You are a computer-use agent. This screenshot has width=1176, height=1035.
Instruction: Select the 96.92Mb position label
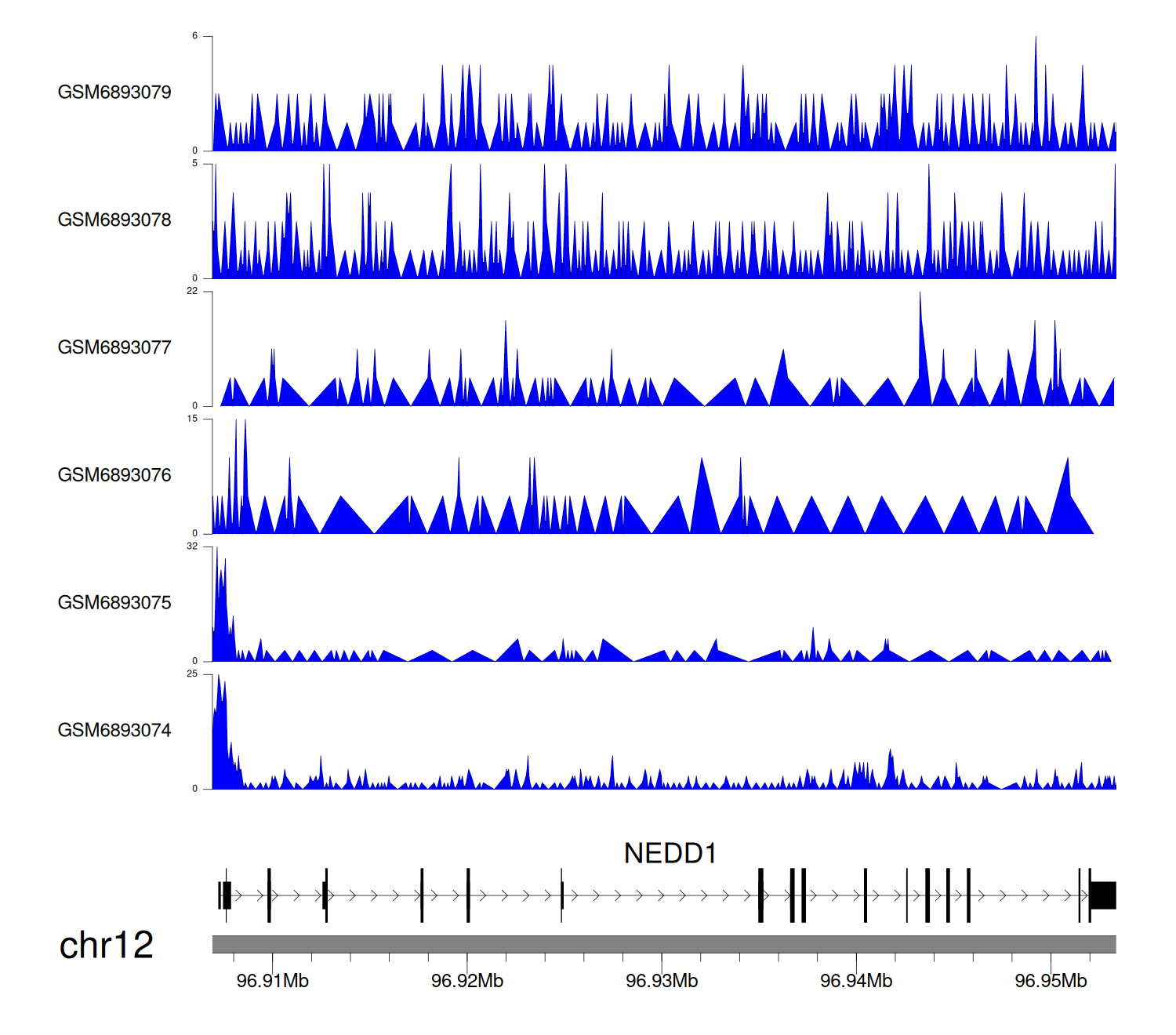(467, 981)
